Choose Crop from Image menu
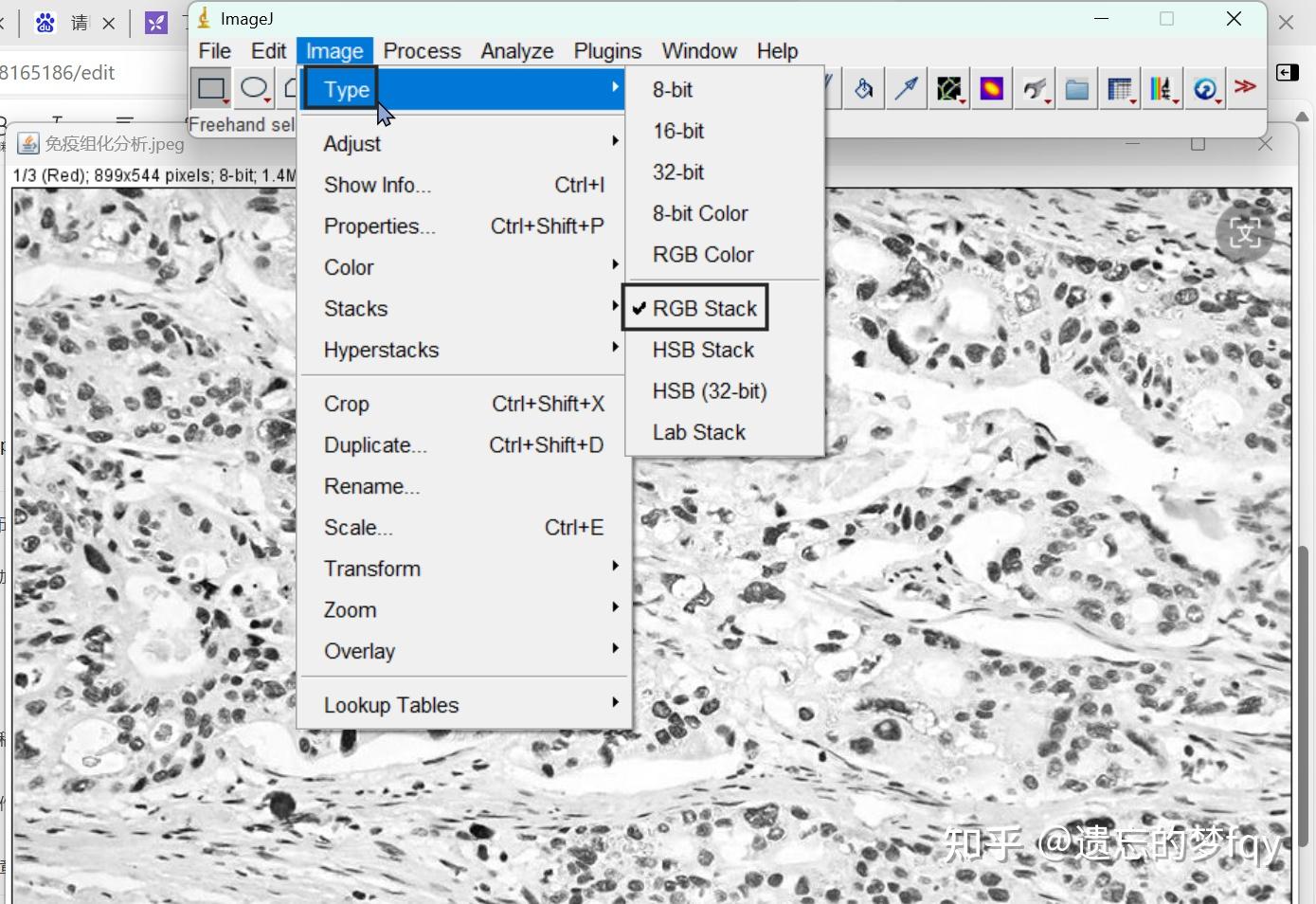Viewport: 1316px width, 904px height. click(464, 404)
